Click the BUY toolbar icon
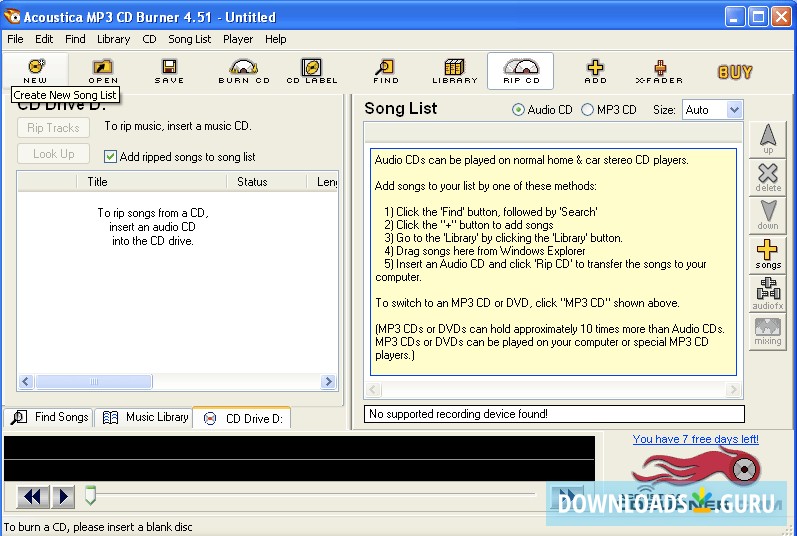This screenshot has height=536, width=797. pos(734,72)
